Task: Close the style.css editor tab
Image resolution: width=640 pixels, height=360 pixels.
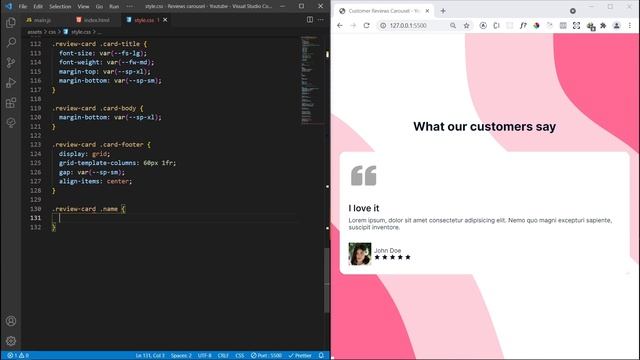Action: coord(165,20)
